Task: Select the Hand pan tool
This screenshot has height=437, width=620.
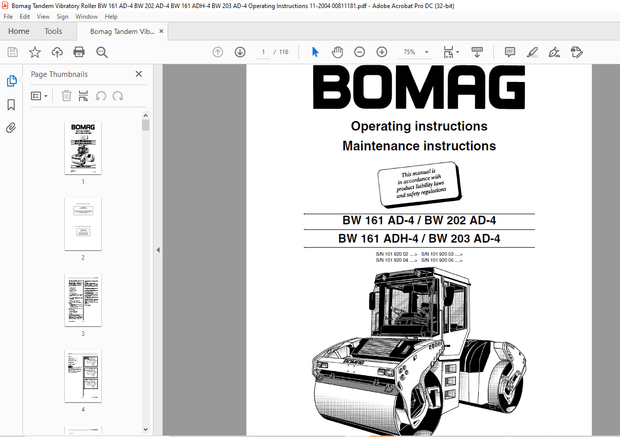Action: coord(337,52)
